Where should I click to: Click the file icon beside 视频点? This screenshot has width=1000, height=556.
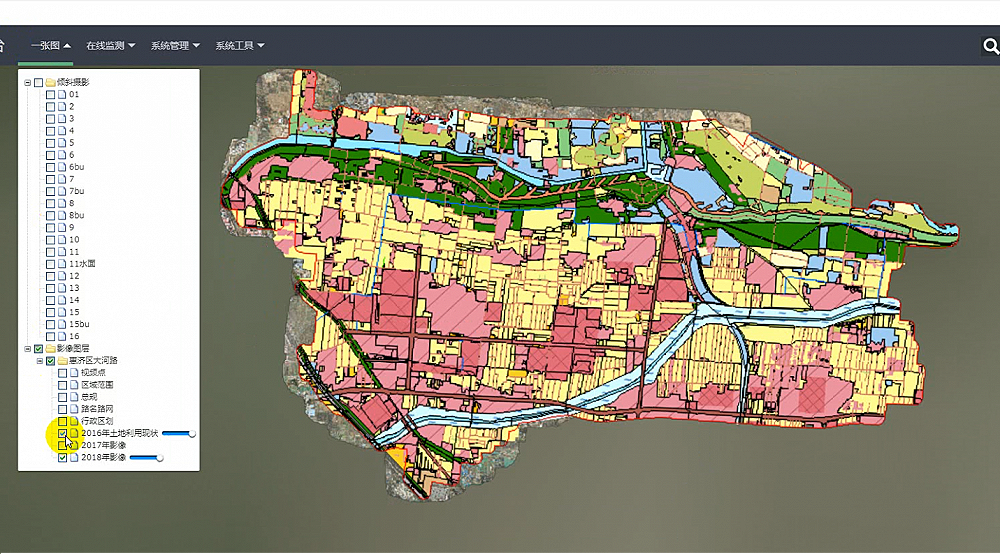74,372
